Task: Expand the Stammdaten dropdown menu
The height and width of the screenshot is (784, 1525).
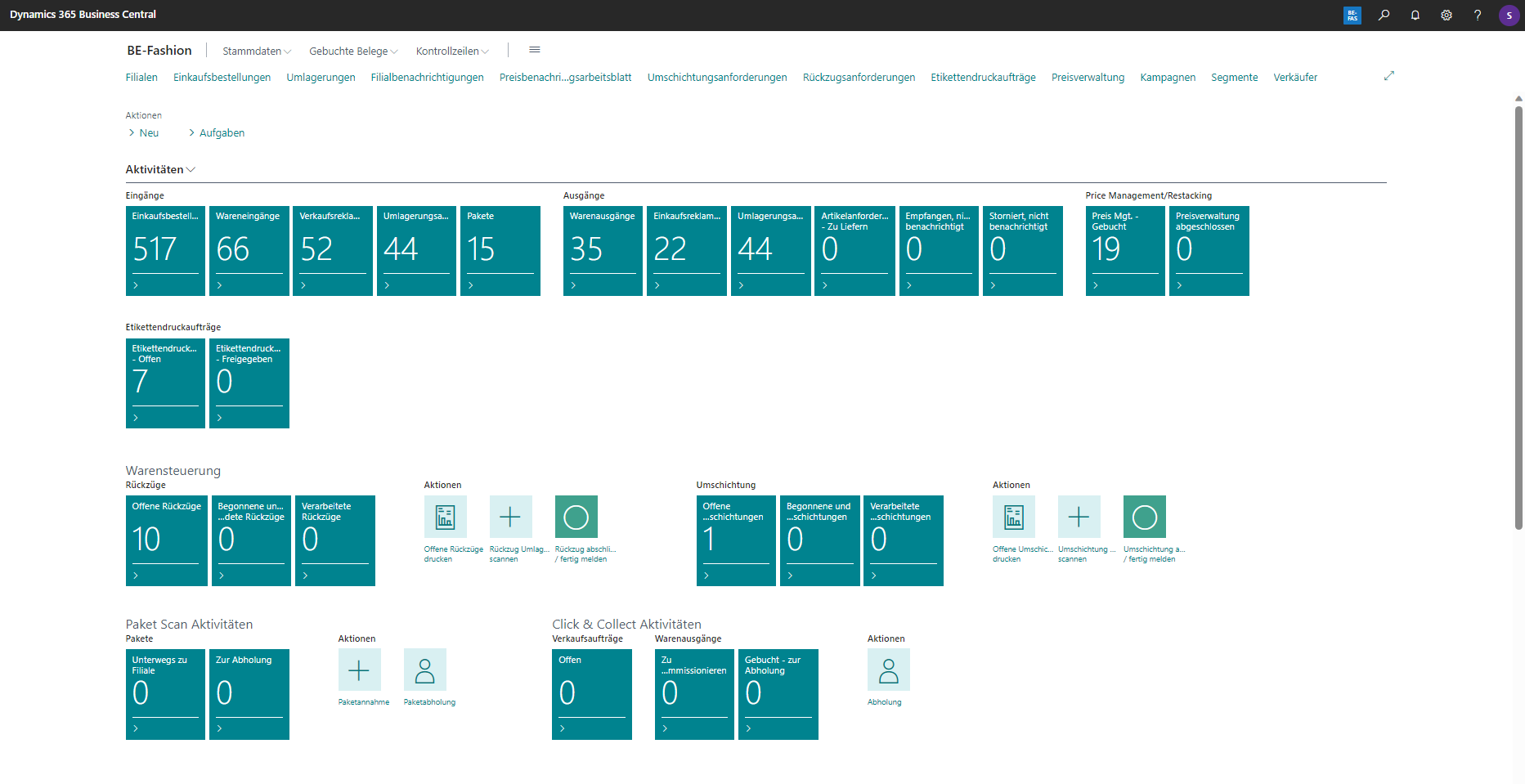Action: (257, 51)
